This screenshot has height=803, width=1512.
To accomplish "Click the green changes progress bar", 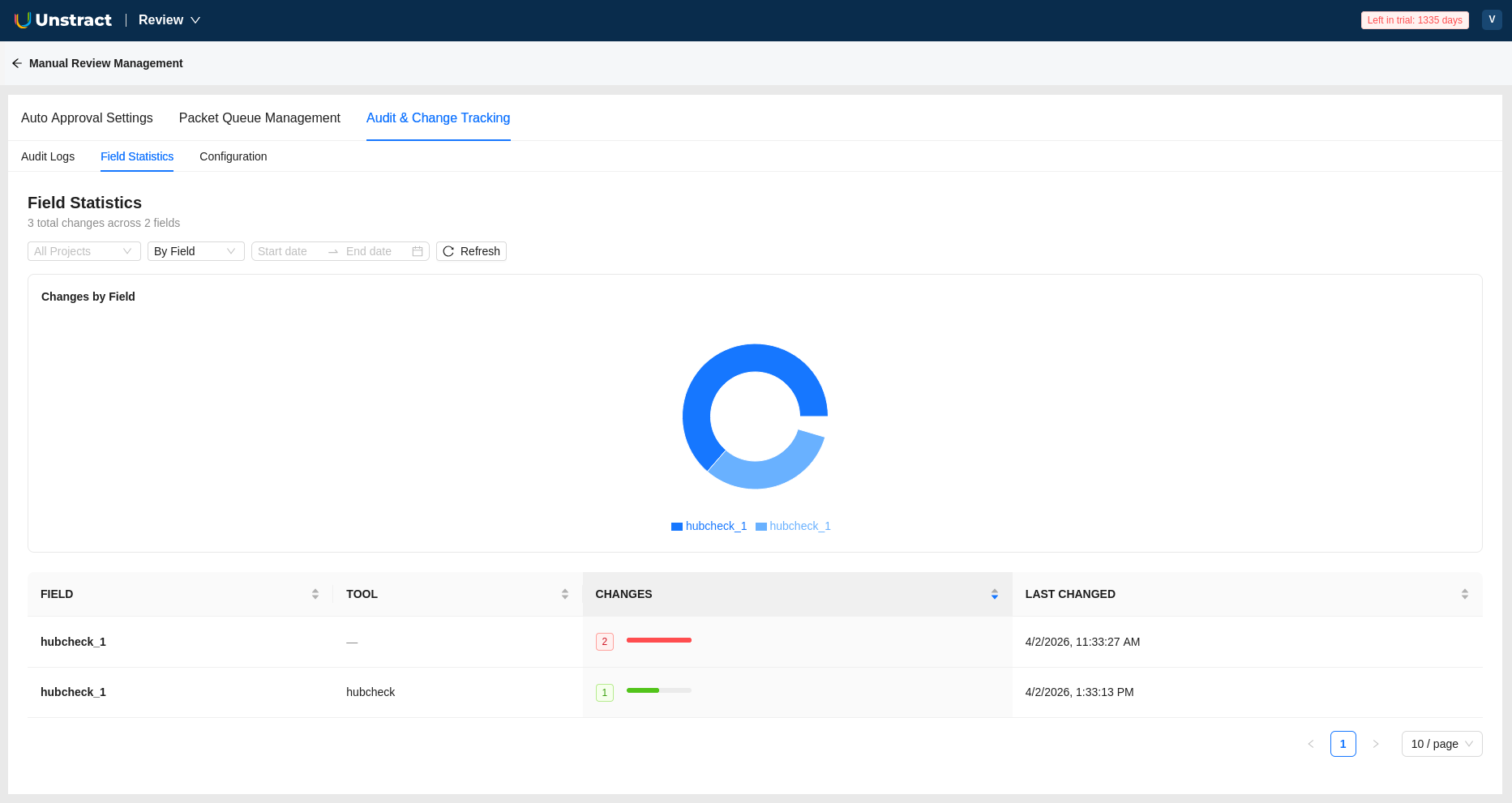I will click(x=659, y=690).
